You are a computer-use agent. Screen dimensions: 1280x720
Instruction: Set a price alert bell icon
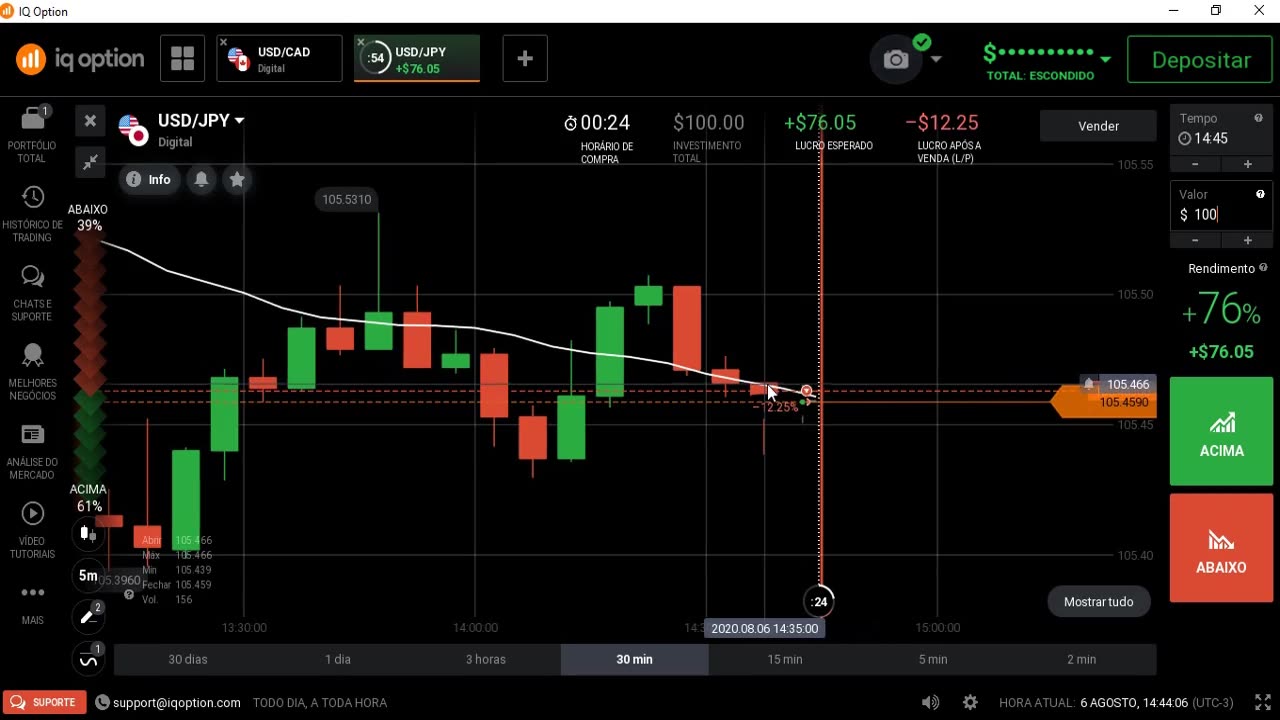click(201, 179)
